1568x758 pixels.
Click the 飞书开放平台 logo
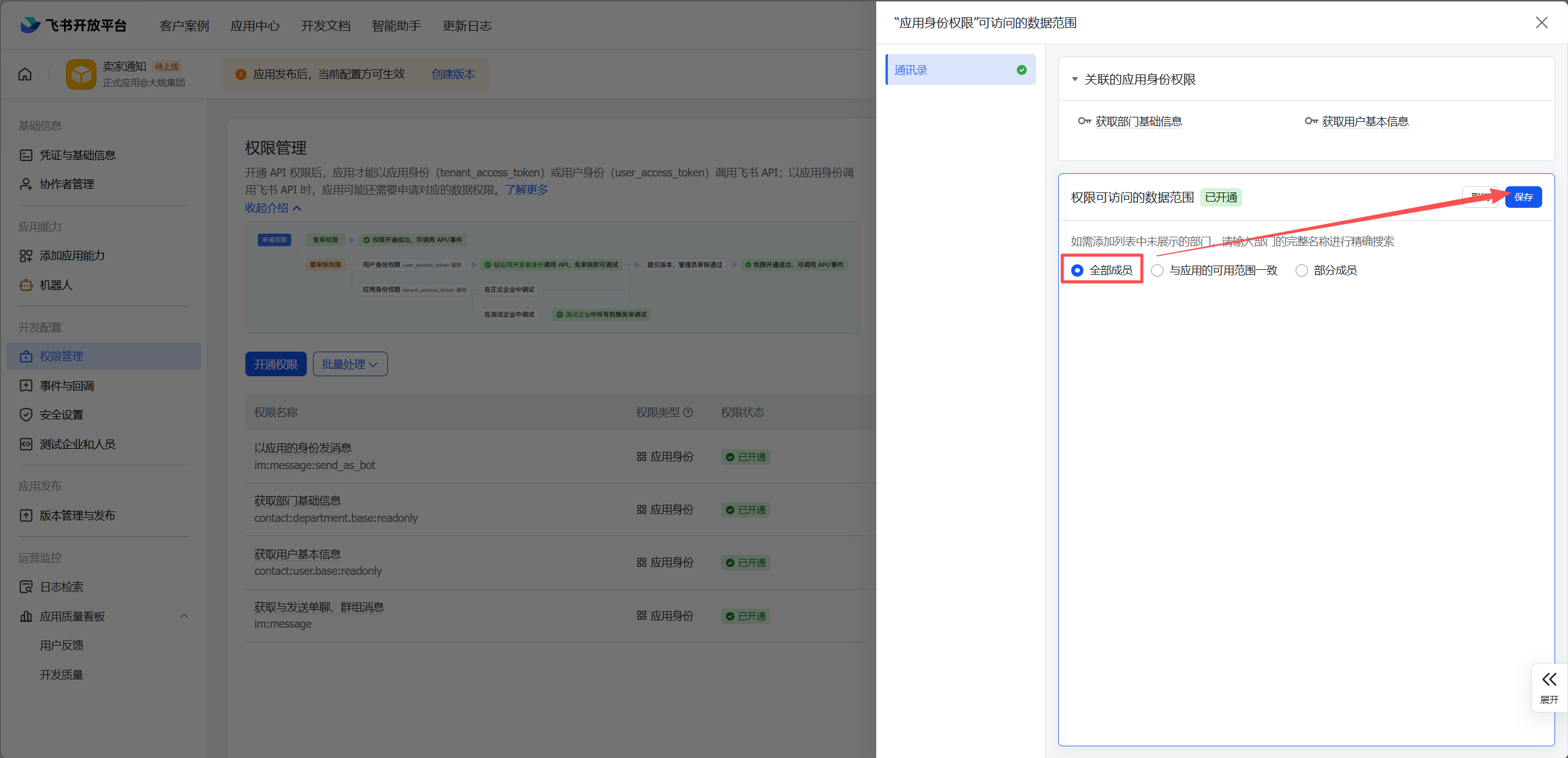(73, 25)
